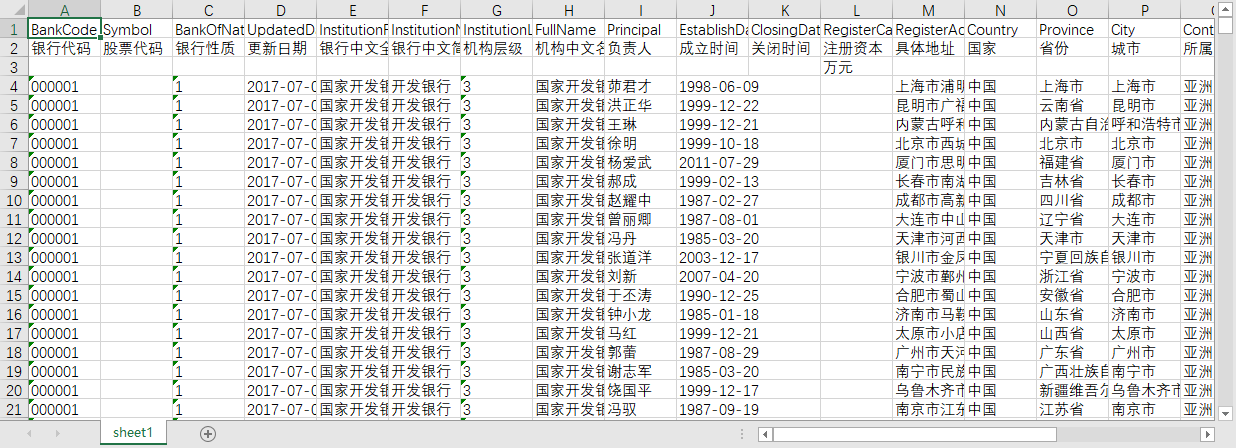Select row 21 header
Image resolution: width=1236 pixels, height=448 pixels.
[14, 409]
